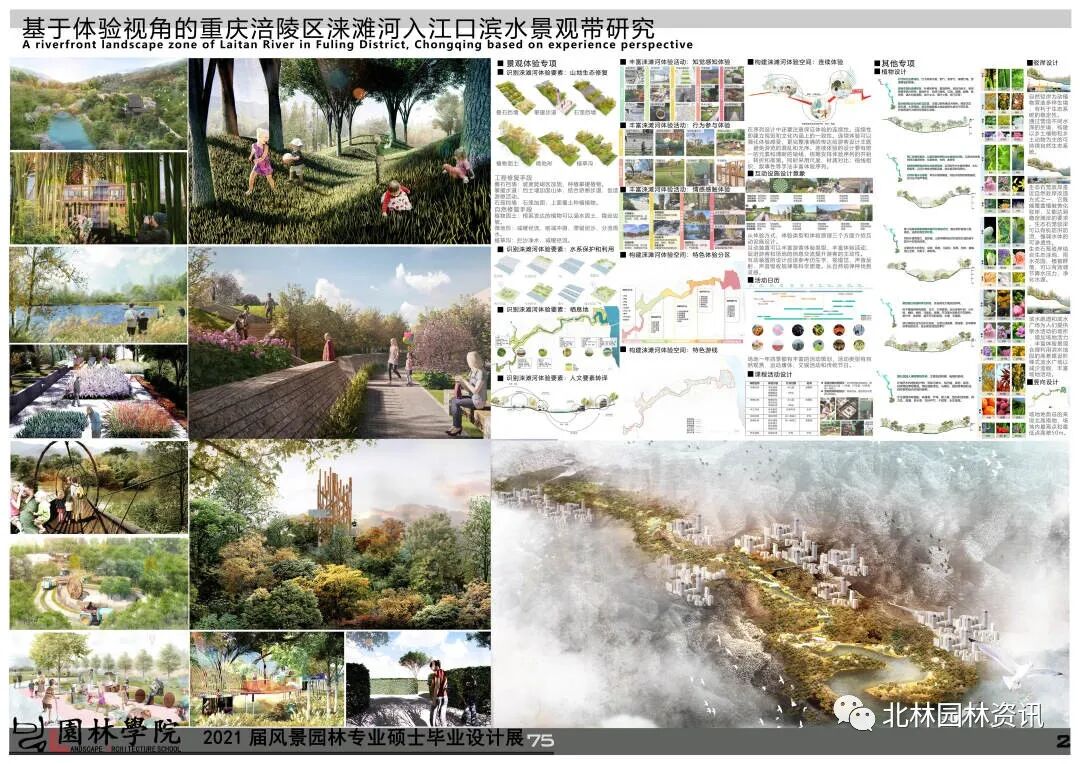Open the humanistic element section diagram

click(555, 408)
